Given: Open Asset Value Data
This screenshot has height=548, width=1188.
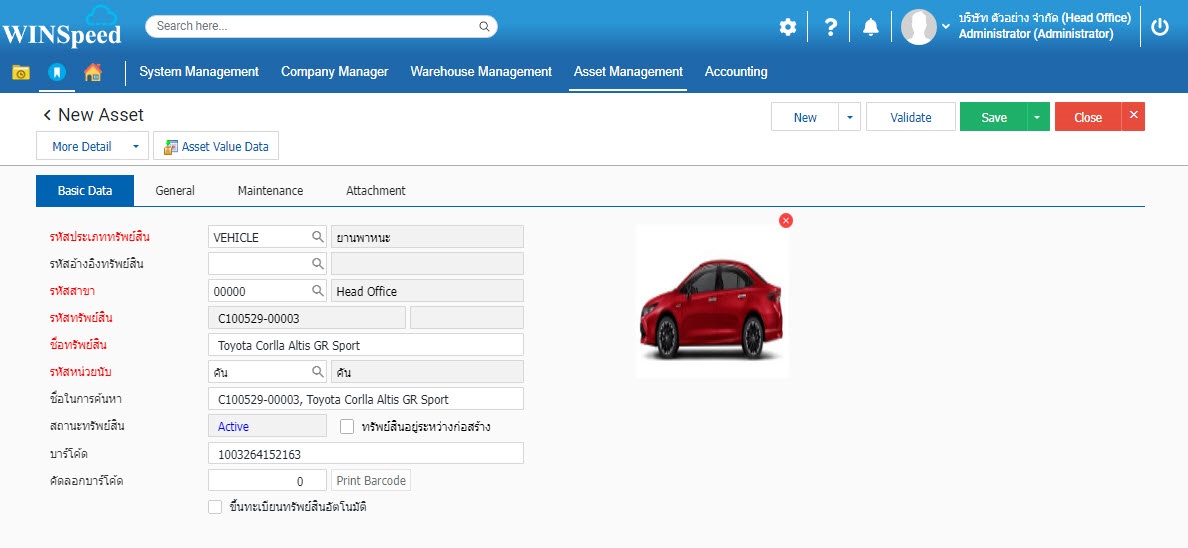Looking at the screenshot, I should coord(216,146).
